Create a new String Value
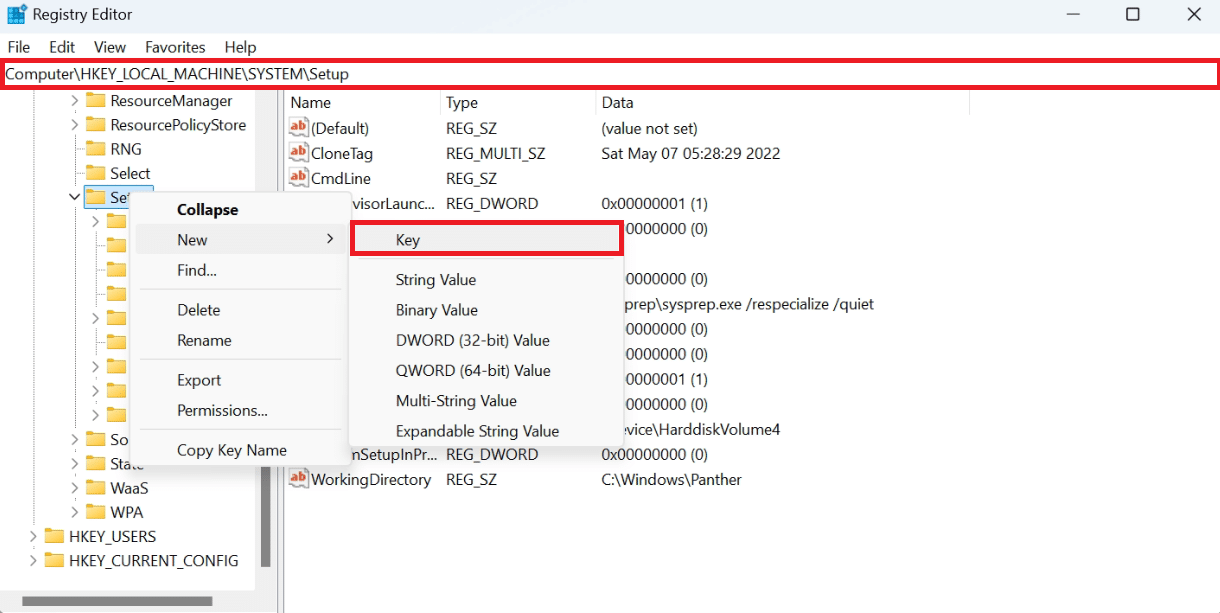The width and height of the screenshot is (1220, 613). click(486, 280)
